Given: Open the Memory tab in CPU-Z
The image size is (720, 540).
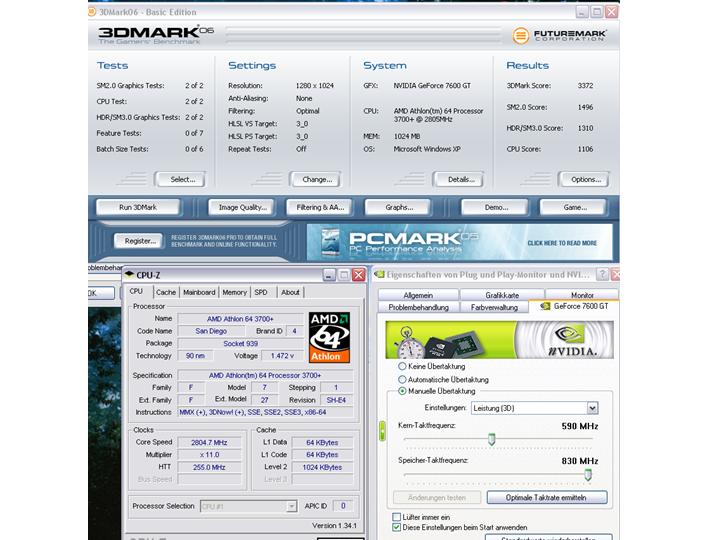Looking at the screenshot, I should [234, 292].
